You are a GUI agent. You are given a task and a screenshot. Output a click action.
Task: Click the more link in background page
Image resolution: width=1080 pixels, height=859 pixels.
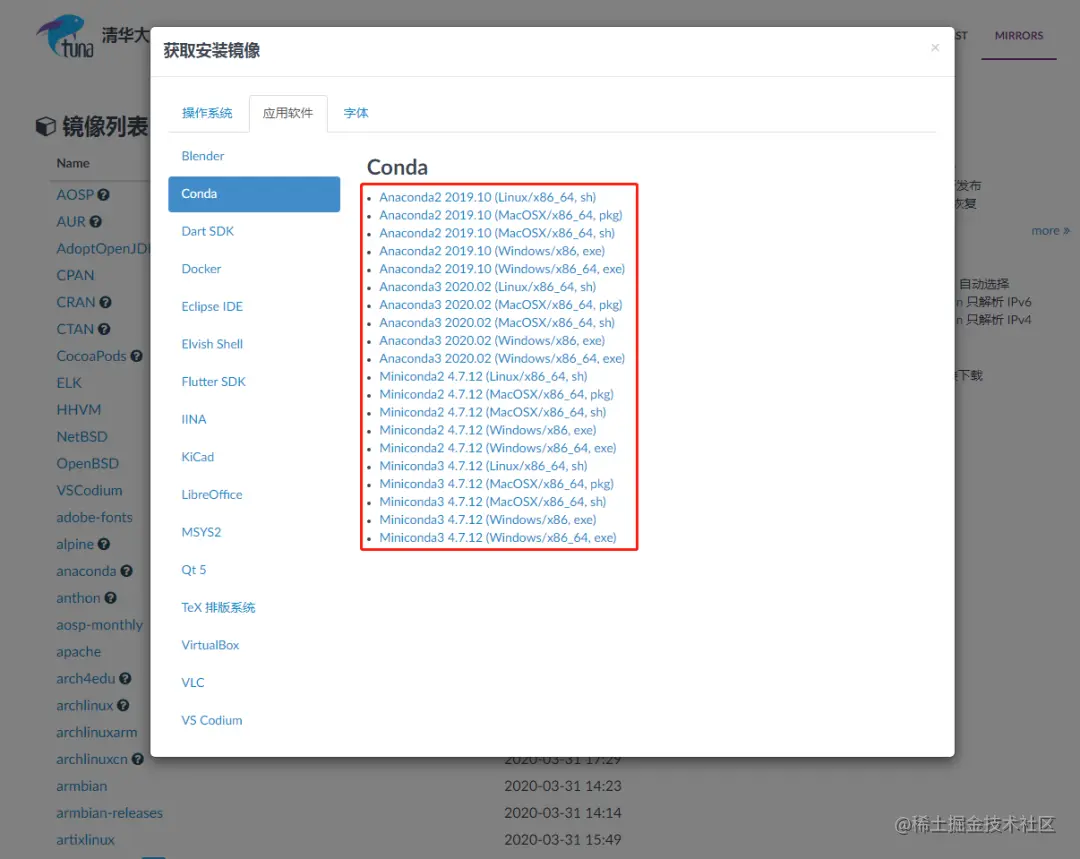tap(1050, 231)
